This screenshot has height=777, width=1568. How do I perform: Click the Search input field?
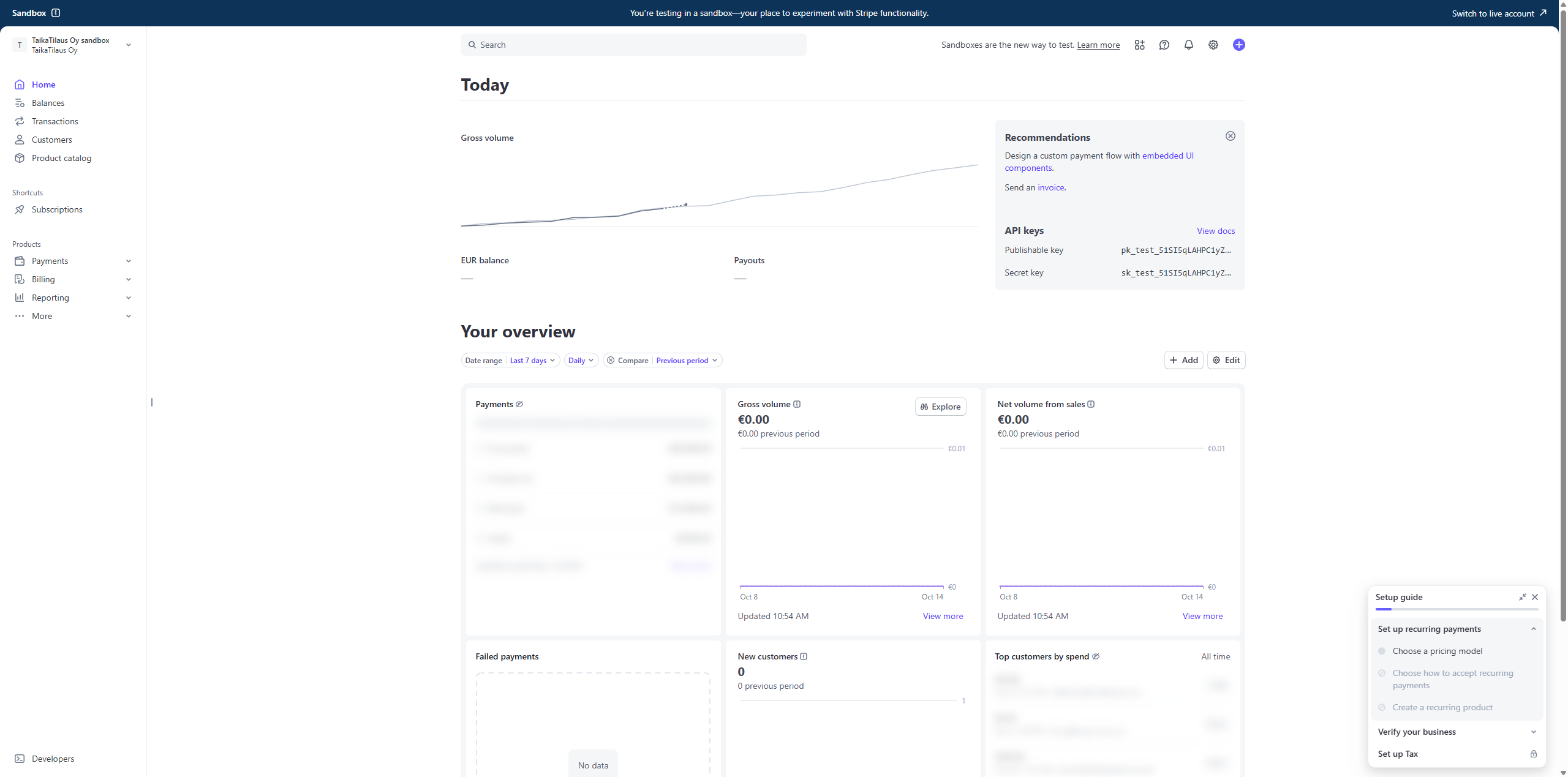[x=633, y=45]
